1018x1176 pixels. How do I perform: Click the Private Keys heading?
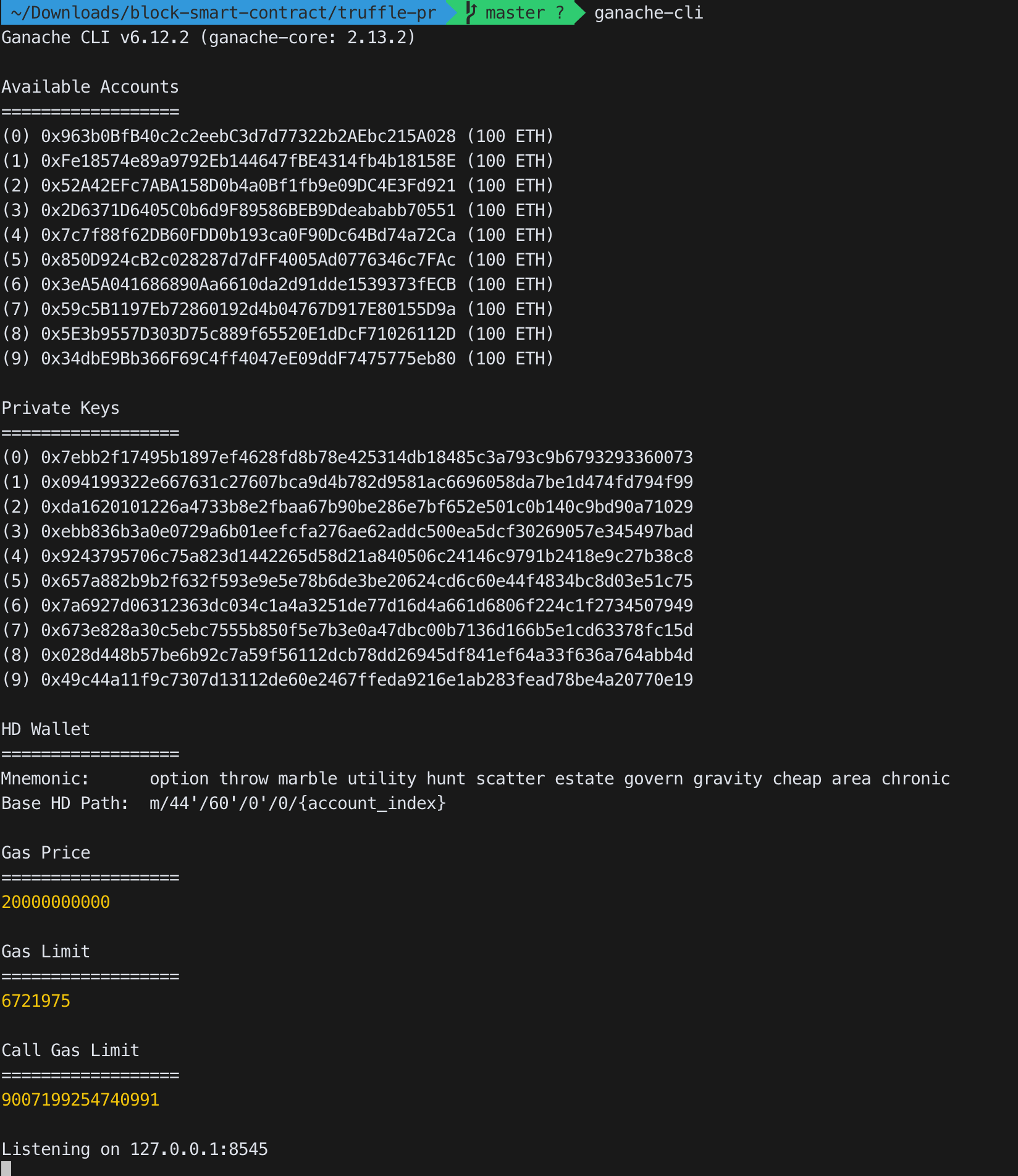tap(61, 408)
